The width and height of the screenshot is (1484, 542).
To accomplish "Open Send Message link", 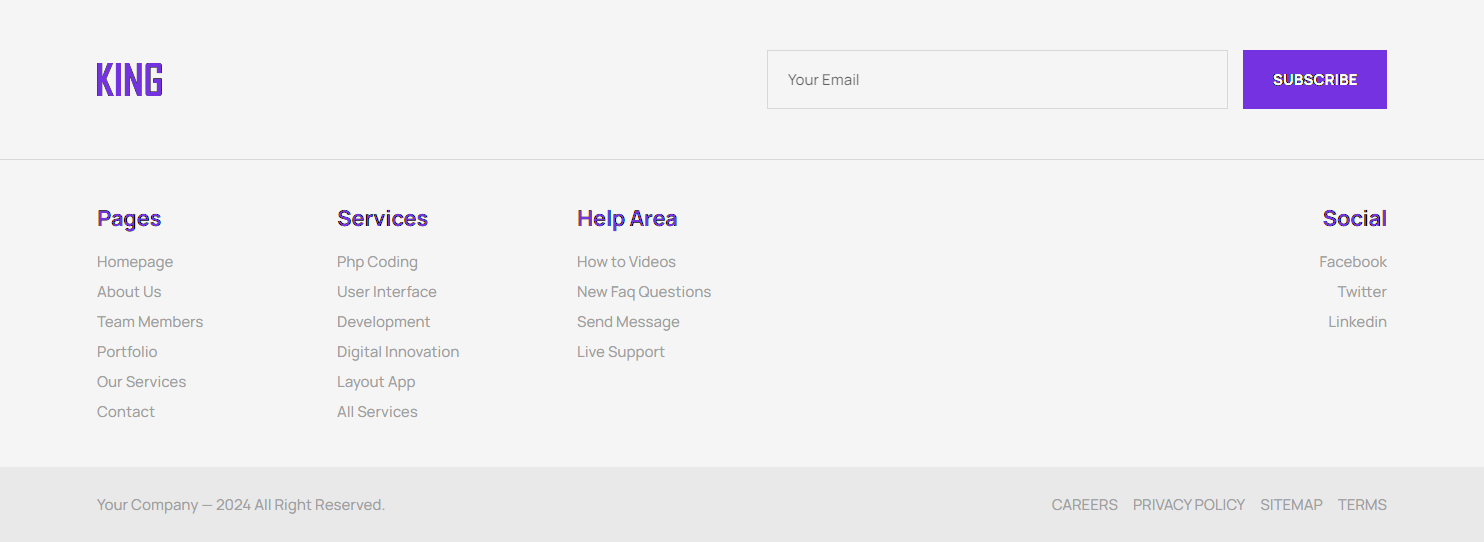I will (628, 322).
